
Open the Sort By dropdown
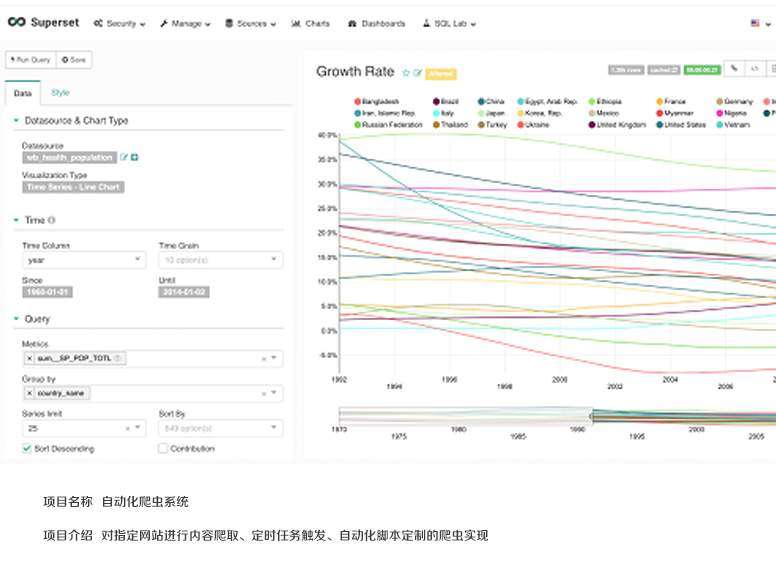[221, 428]
